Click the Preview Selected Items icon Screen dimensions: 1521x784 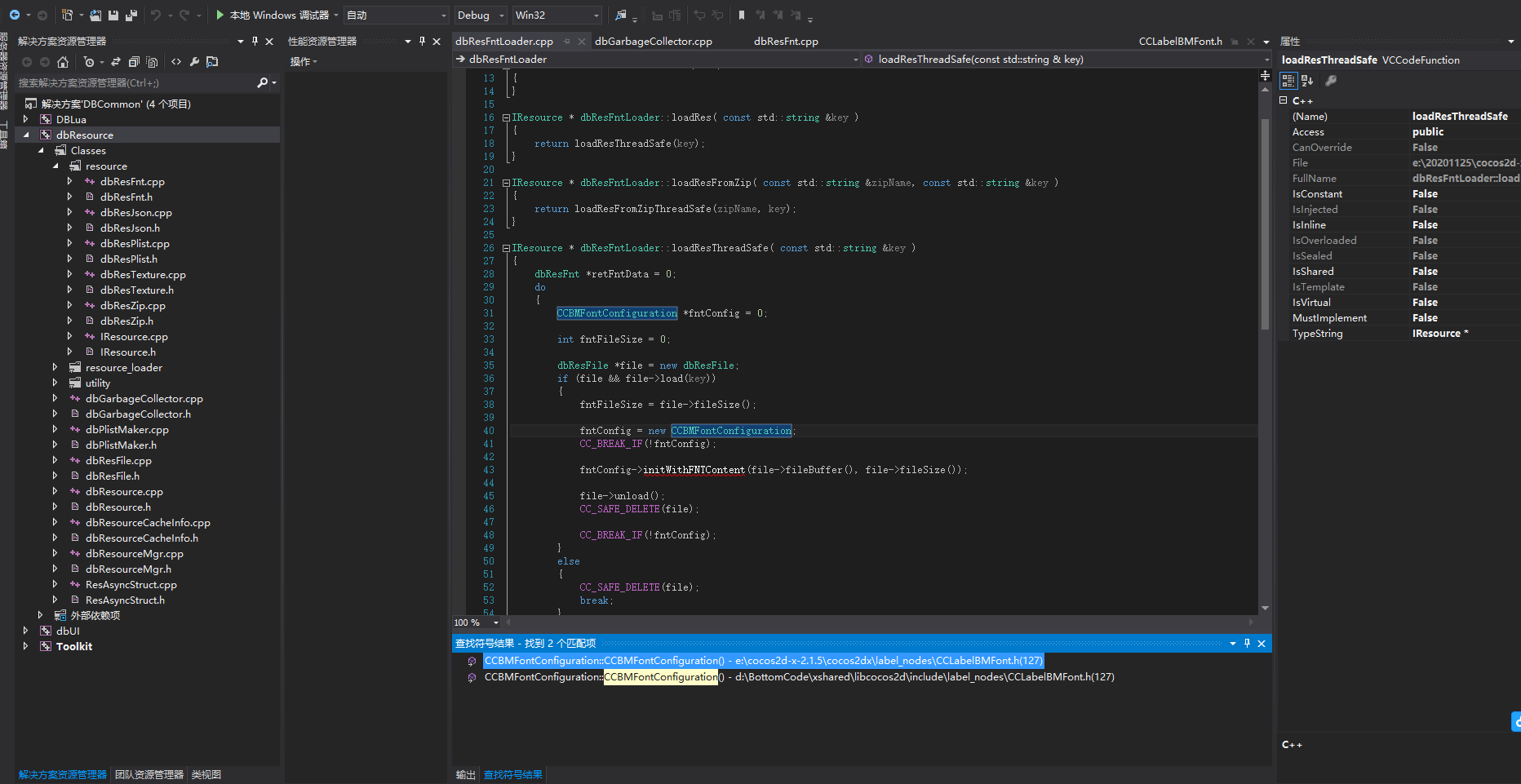[212, 62]
